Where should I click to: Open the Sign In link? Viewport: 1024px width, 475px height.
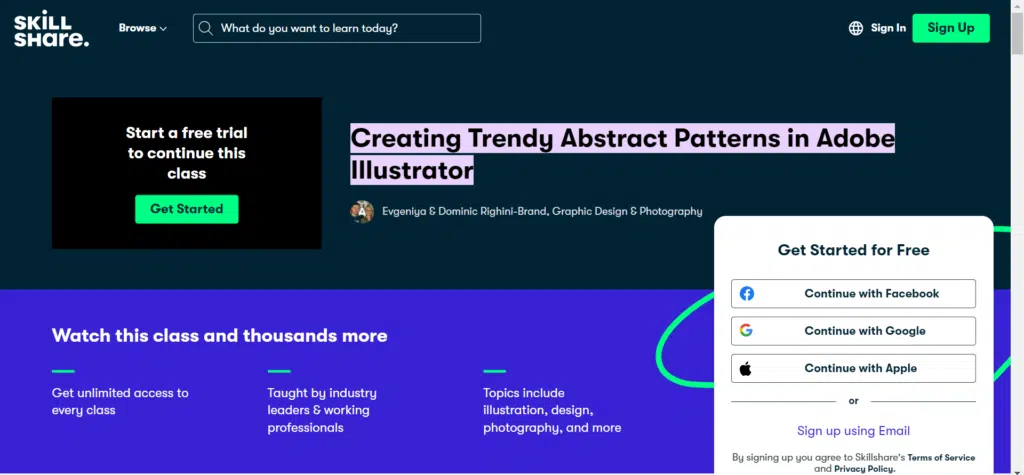pyautogui.click(x=888, y=28)
